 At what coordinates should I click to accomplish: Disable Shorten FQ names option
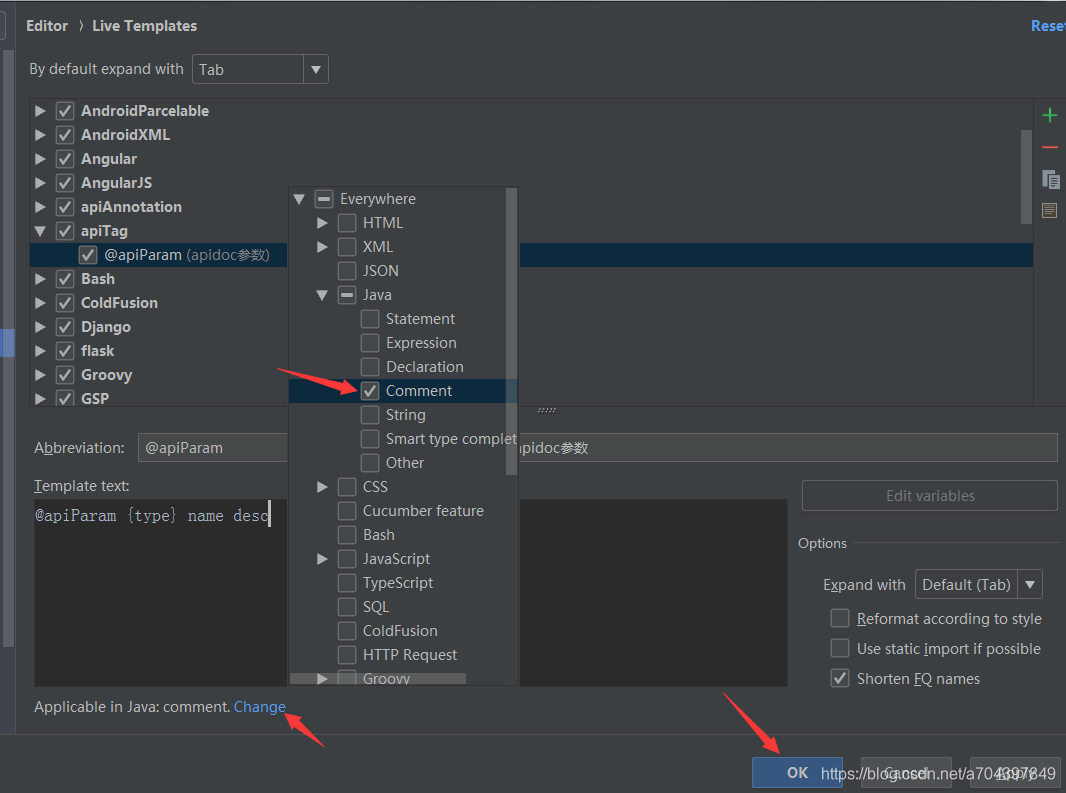click(840, 678)
